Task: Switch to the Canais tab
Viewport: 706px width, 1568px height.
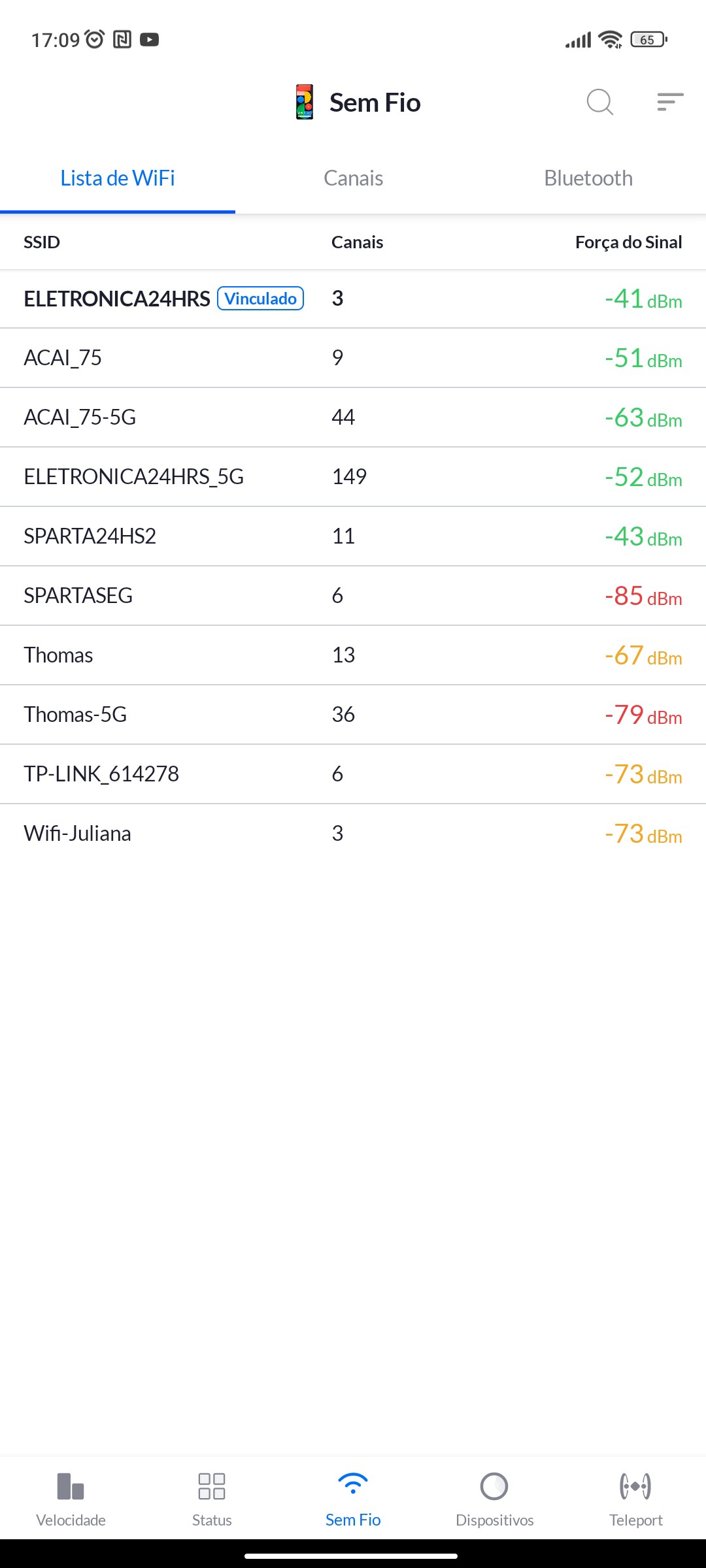Action: 353,178
